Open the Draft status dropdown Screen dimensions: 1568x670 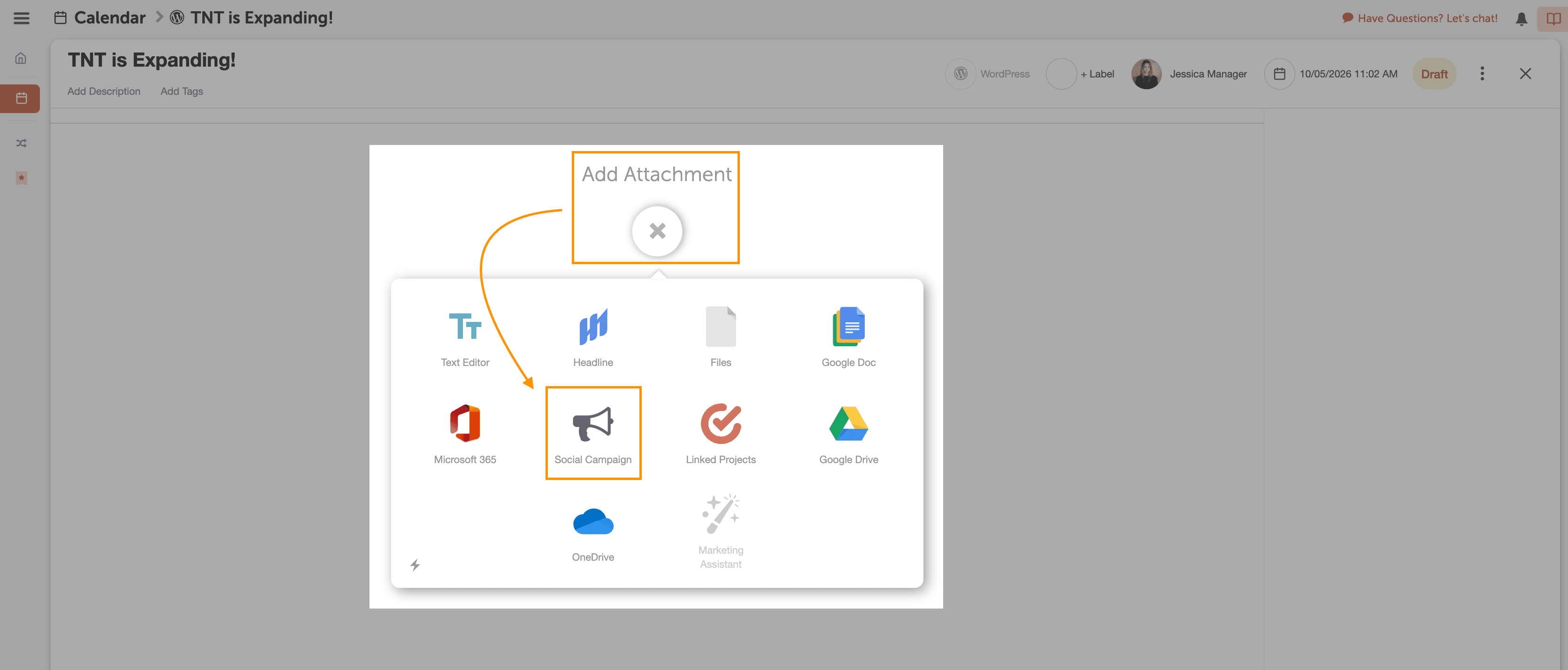click(1433, 74)
